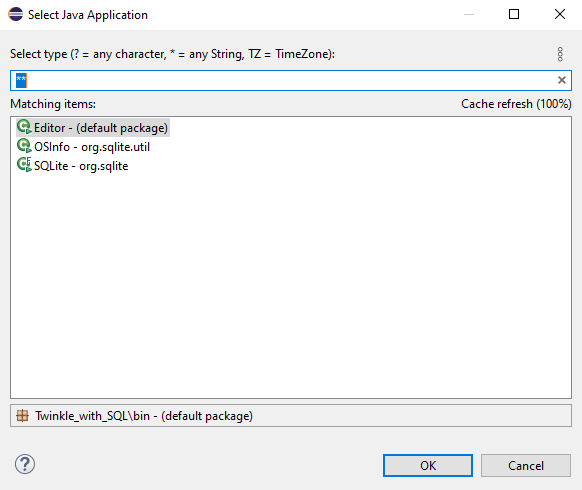
Task: Click the SQLite final class icon
Action: 24,165
